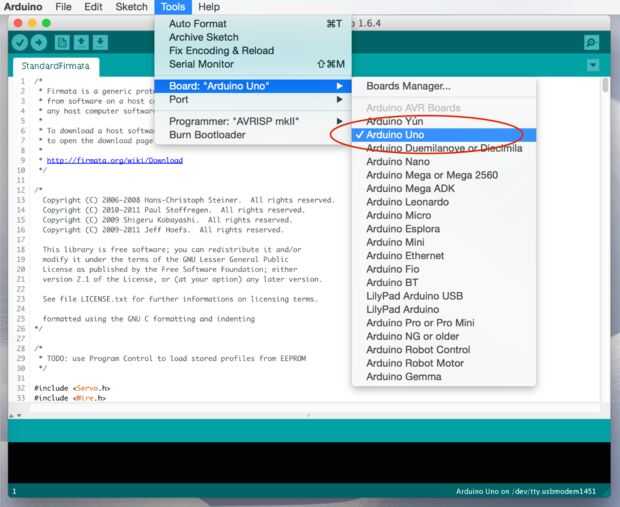Viewport: 620px width, 507px height.
Task: Expand the Board submenu arrow
Action: [x=339, y=86]
